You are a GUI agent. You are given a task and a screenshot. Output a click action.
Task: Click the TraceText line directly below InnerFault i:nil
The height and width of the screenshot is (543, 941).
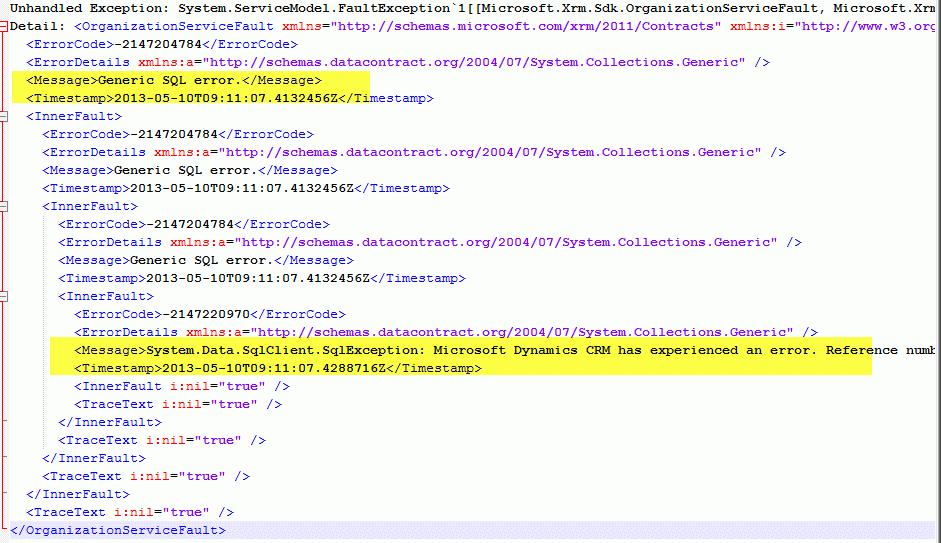178,404
